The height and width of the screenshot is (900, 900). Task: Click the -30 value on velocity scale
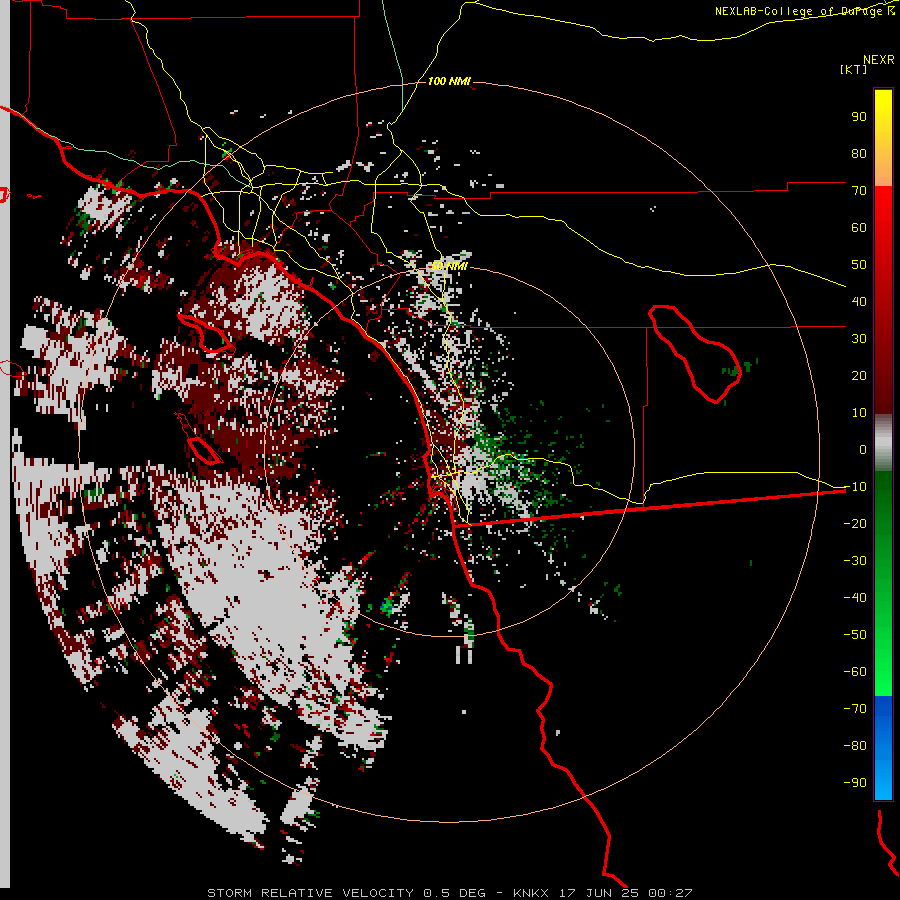click(855, 561)
